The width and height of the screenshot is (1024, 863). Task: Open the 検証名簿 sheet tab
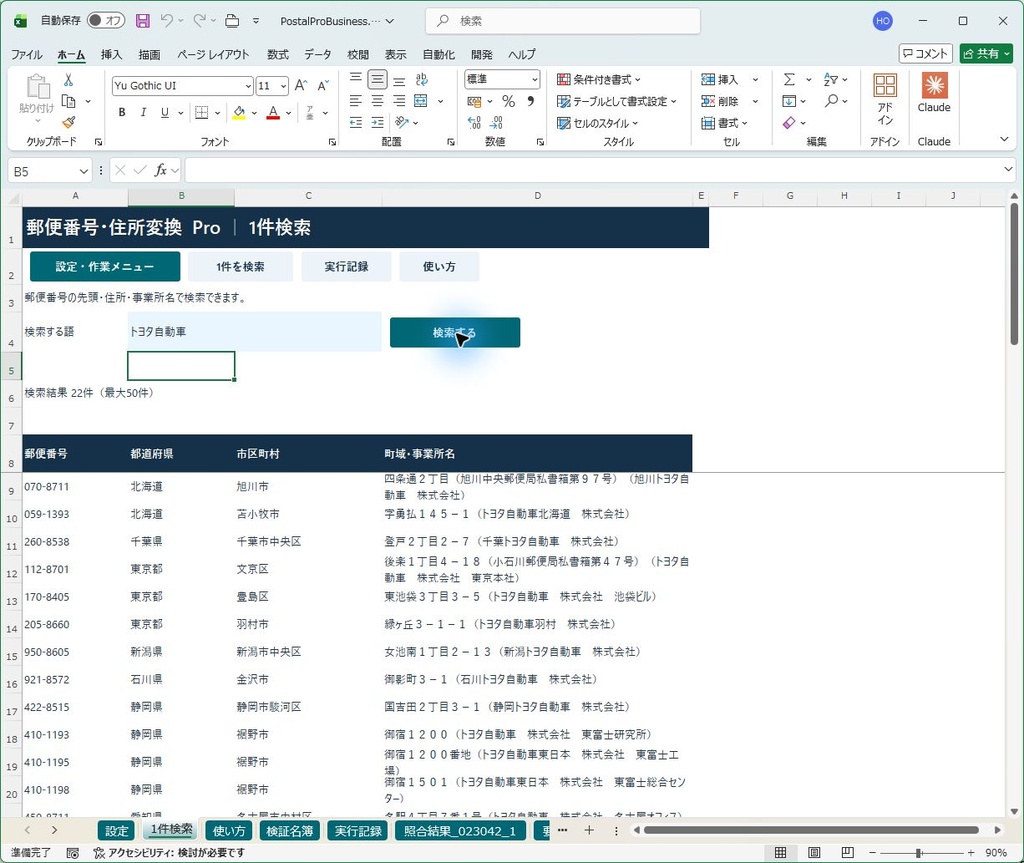click(289, 831)
